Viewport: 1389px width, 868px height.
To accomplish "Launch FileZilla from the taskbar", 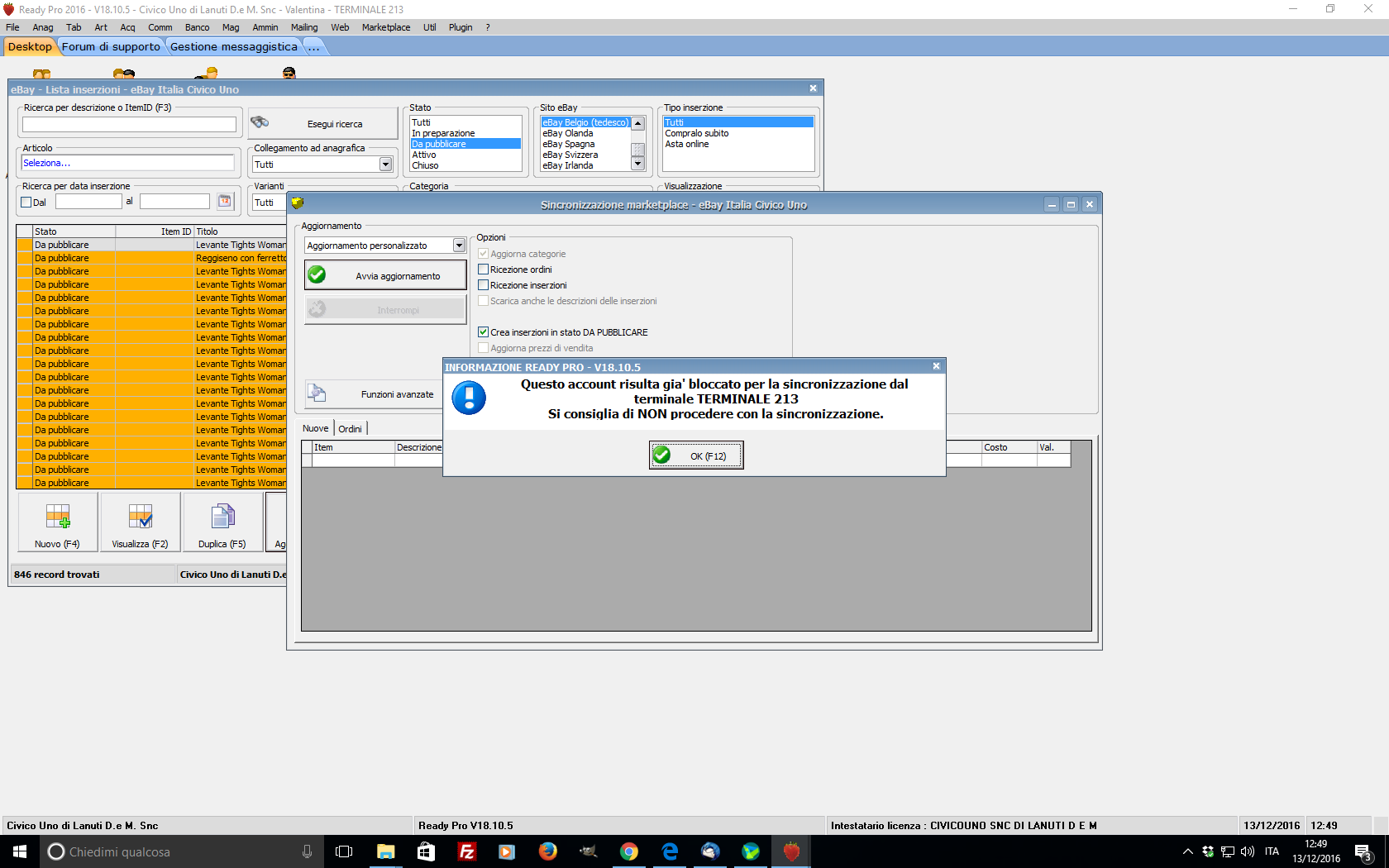I will pos(466,851).
